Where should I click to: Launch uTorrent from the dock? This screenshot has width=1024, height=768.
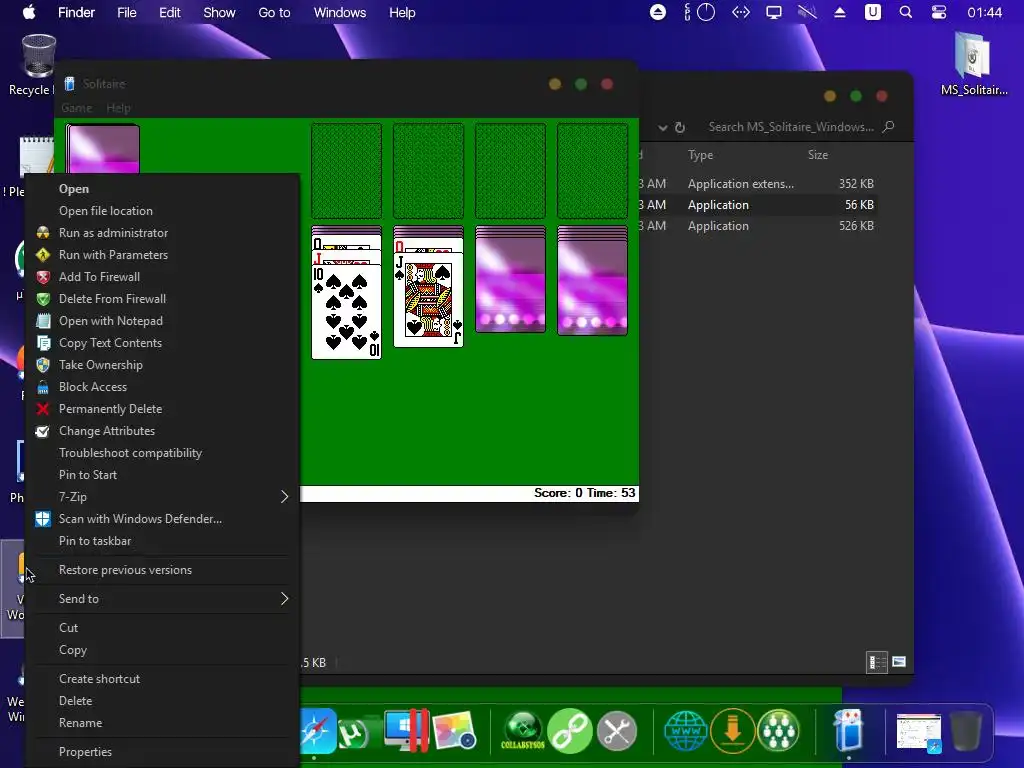[x=355, y=732]
